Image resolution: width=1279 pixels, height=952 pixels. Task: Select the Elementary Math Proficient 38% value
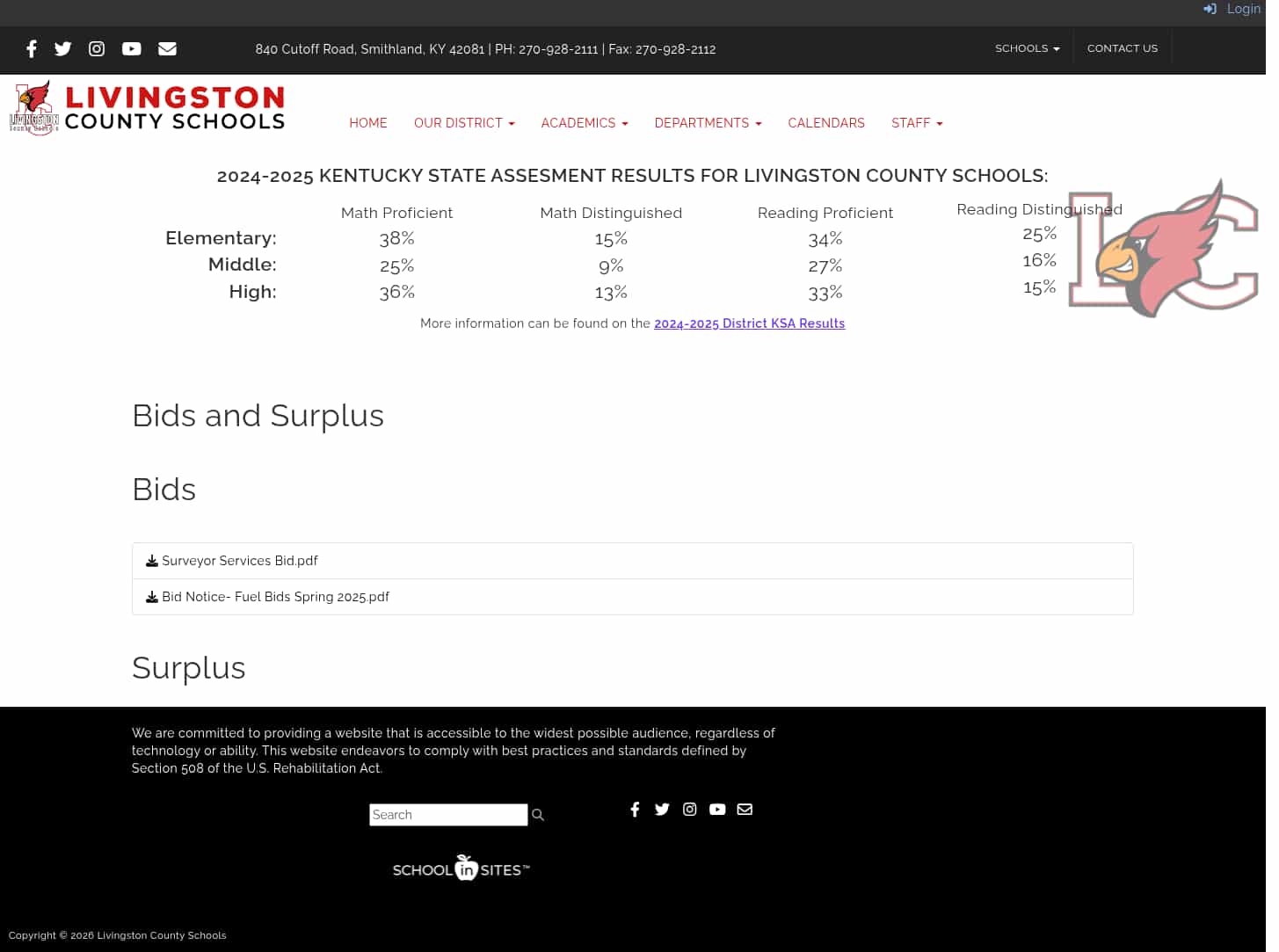point(396,238)
